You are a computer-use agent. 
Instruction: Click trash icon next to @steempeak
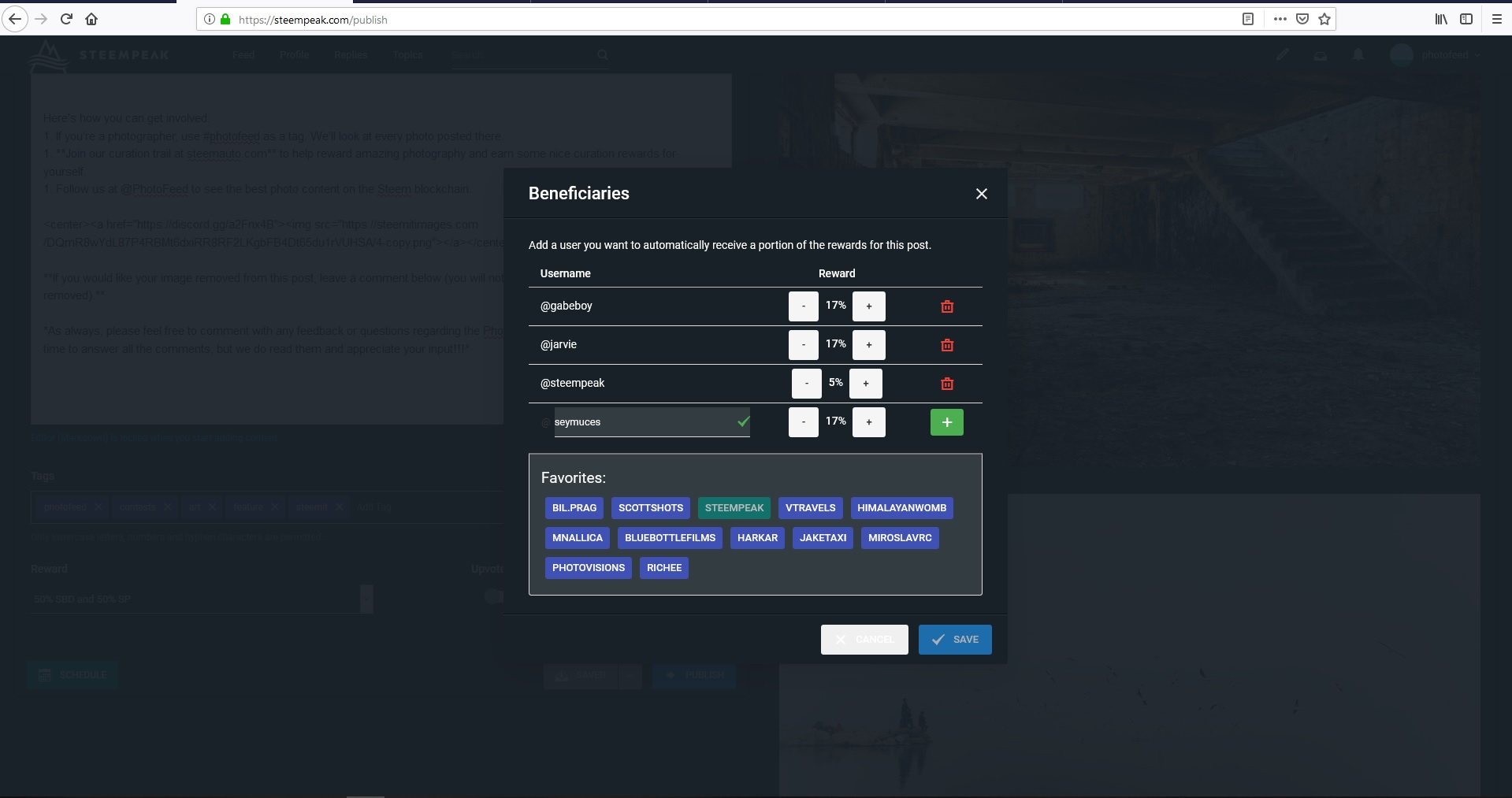pyautogui.click(x=947, y=384)
